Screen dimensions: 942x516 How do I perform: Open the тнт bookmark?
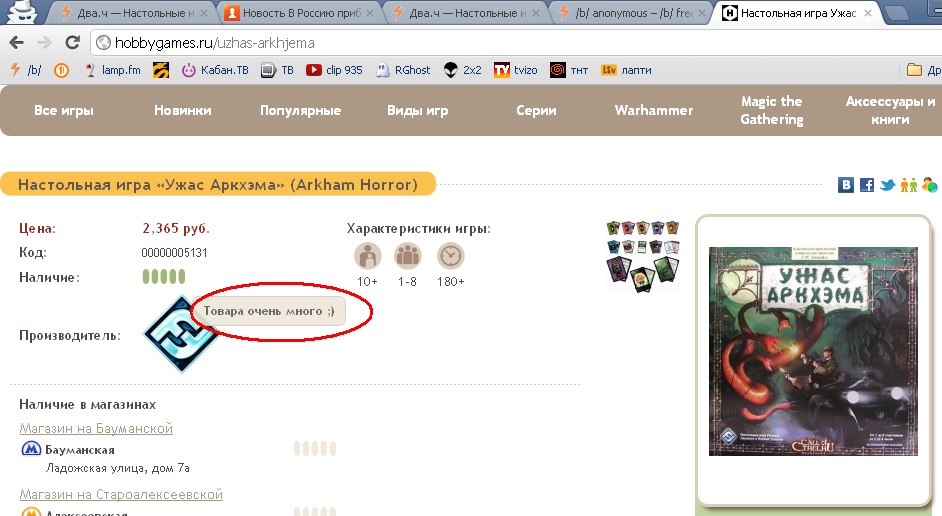point(569,70)
